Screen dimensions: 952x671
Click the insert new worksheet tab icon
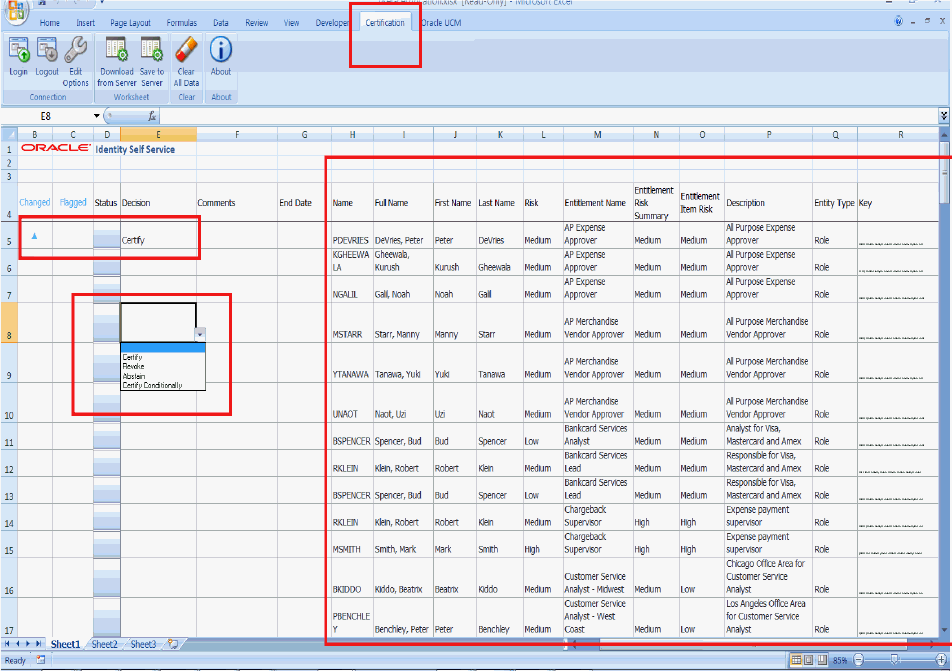pyautogui.click(x=173, y=645)
